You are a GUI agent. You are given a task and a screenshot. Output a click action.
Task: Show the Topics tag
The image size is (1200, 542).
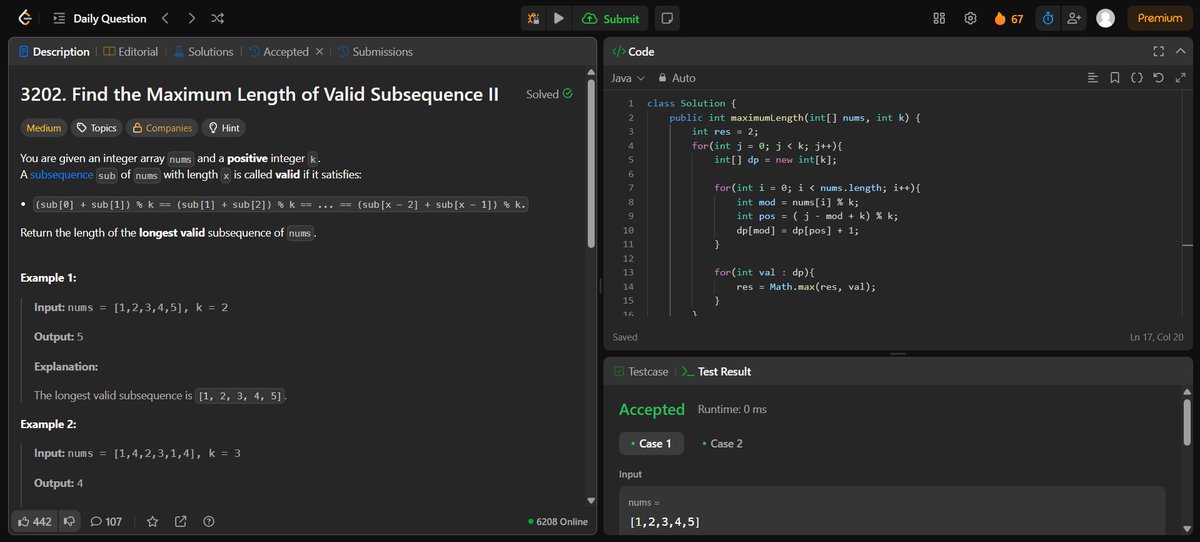96,128
